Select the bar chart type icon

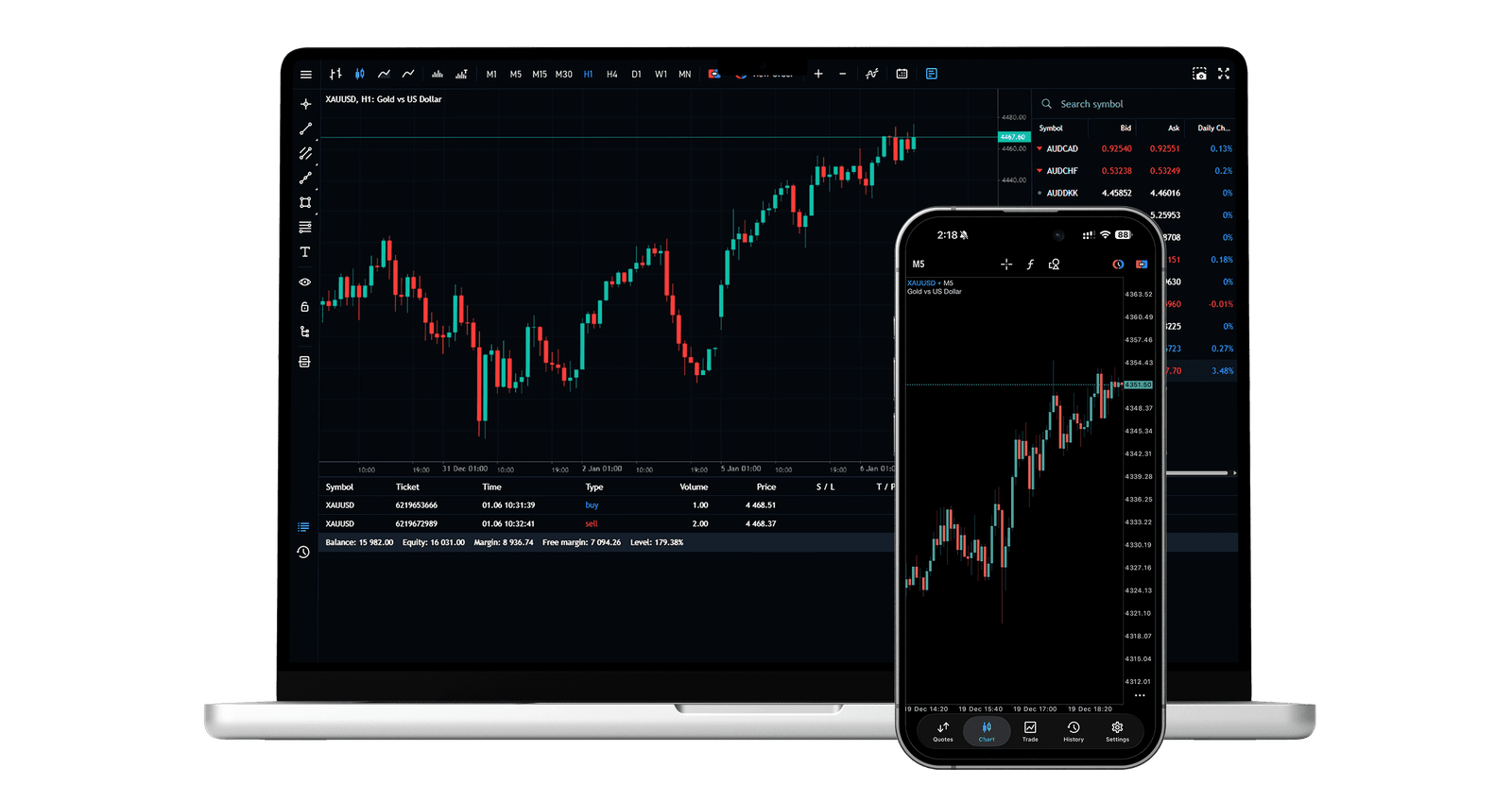335,74
